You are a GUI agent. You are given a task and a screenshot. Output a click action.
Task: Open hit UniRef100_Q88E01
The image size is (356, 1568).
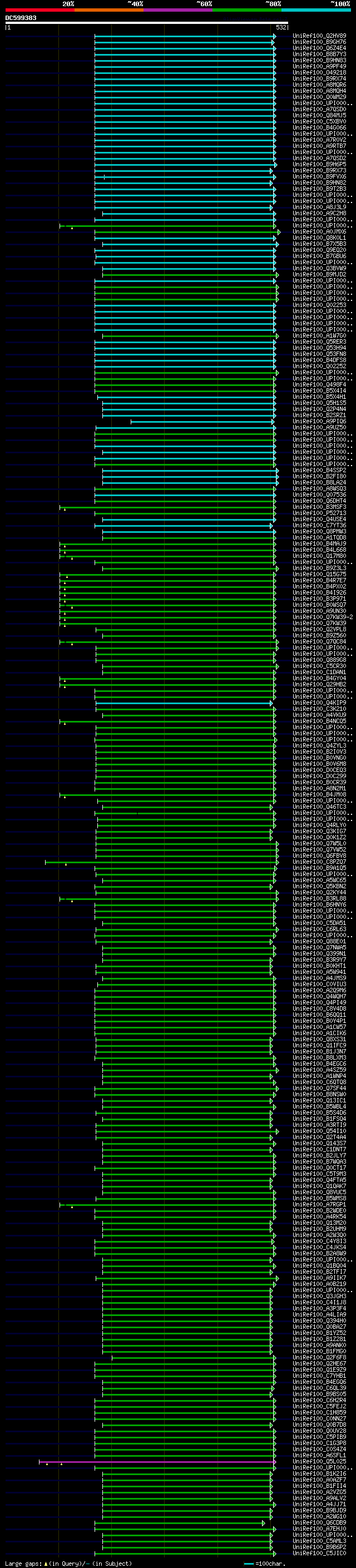[x=319, y=942]
